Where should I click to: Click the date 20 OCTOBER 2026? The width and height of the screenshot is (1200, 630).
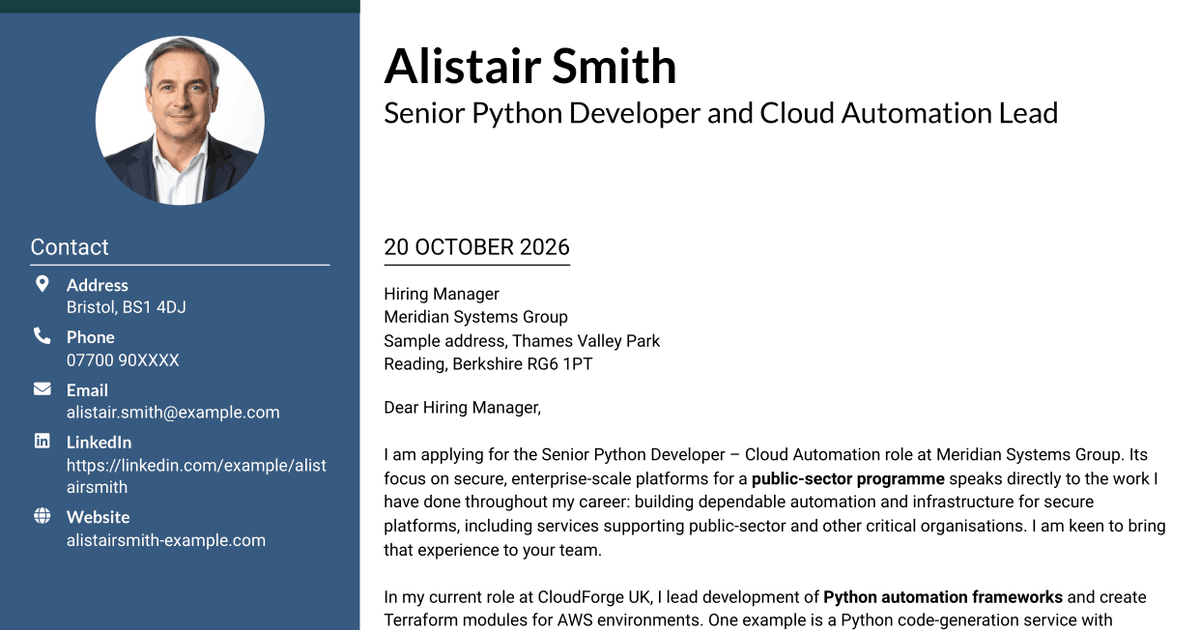coord(477,247)
